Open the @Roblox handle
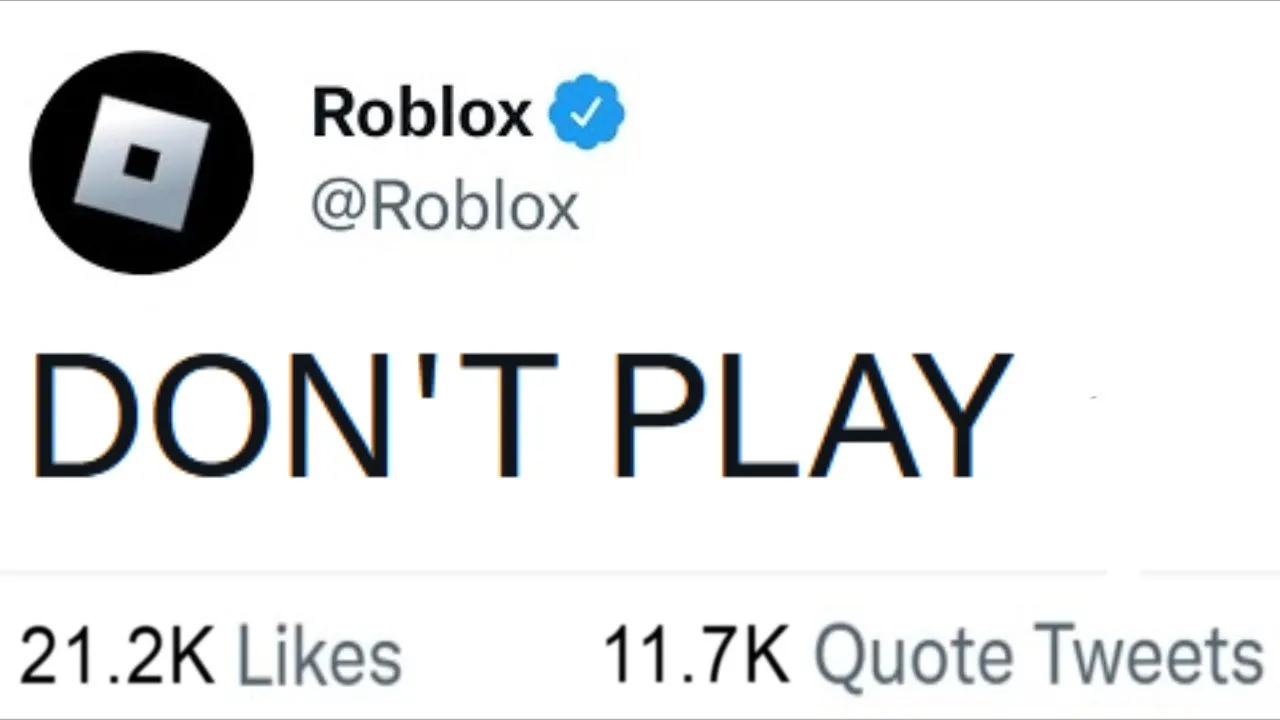Screen dimensions: 1280x720 click(445, 207)
